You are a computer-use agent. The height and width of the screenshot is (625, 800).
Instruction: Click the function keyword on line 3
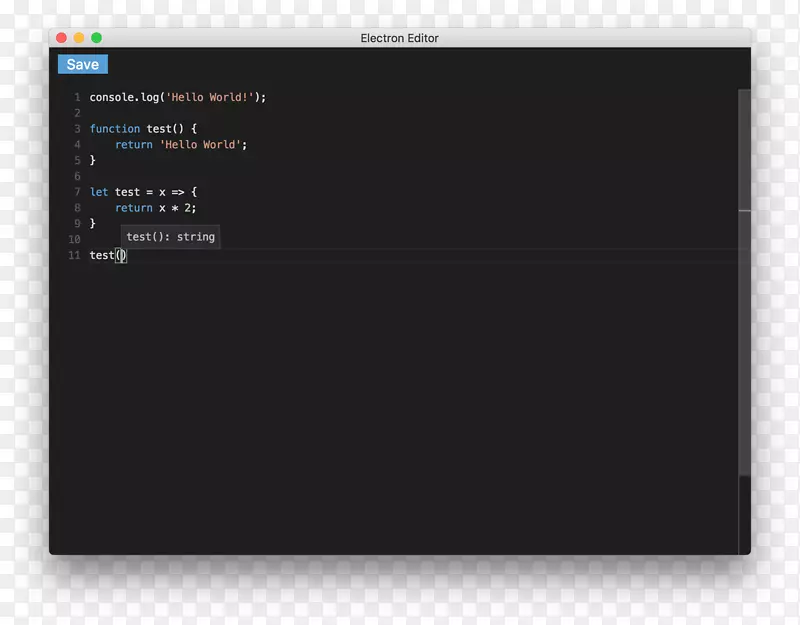pyautogui.click(x=114, y=129)
